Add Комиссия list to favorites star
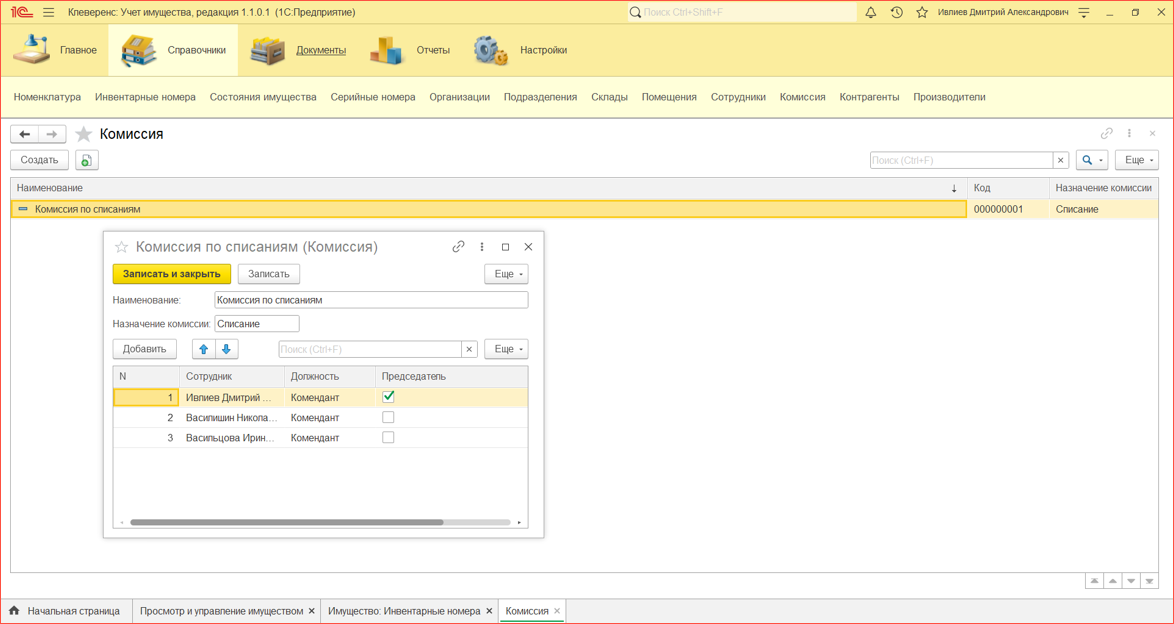 84,134
